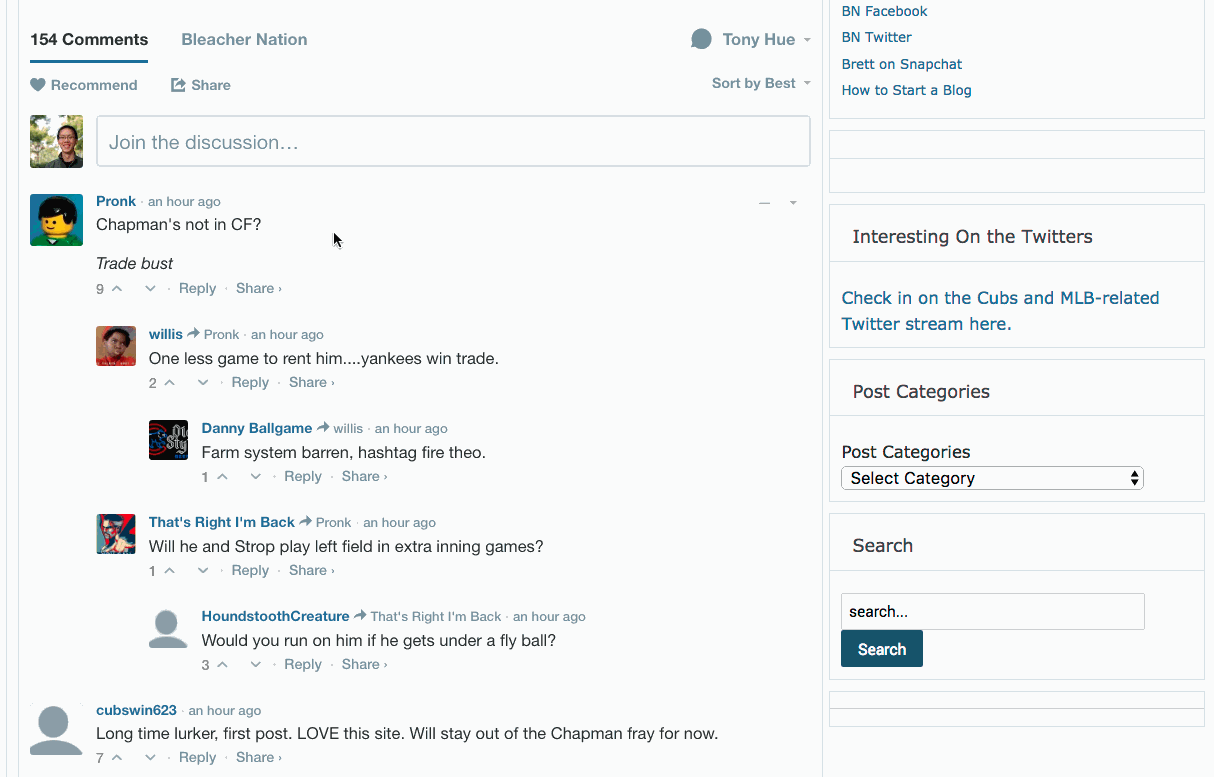Click the Join the discussion field

tap(452, 141)
